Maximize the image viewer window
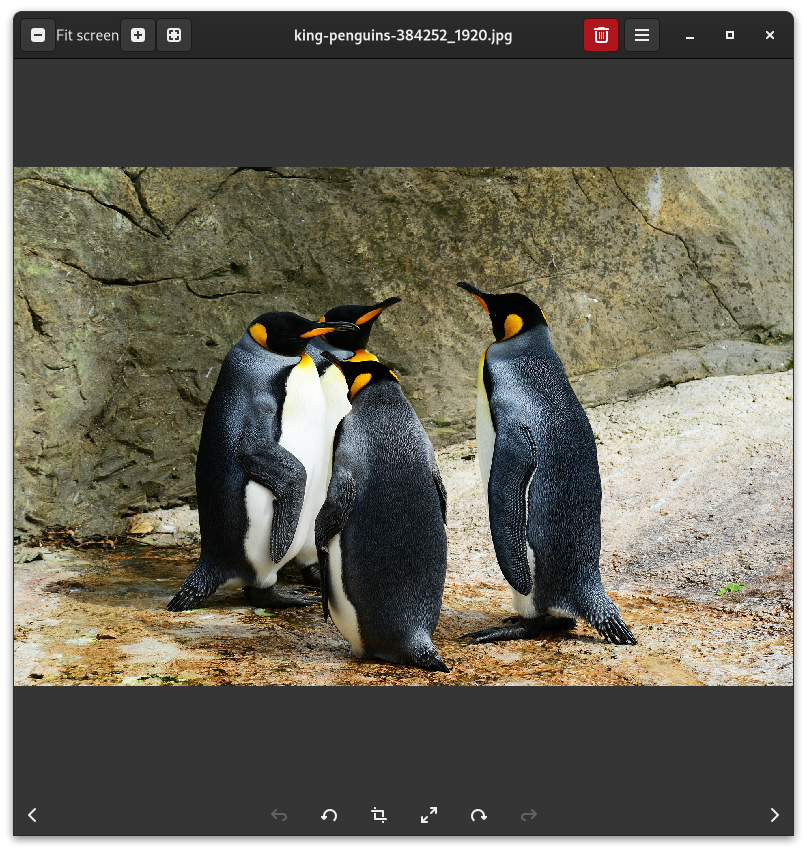This screenshot has width=807, height=852. (x=730, y=35)
